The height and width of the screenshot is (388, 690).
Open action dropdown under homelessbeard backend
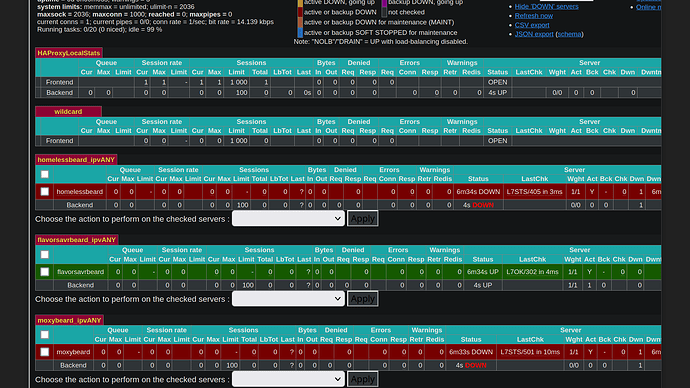coord(288,219)
